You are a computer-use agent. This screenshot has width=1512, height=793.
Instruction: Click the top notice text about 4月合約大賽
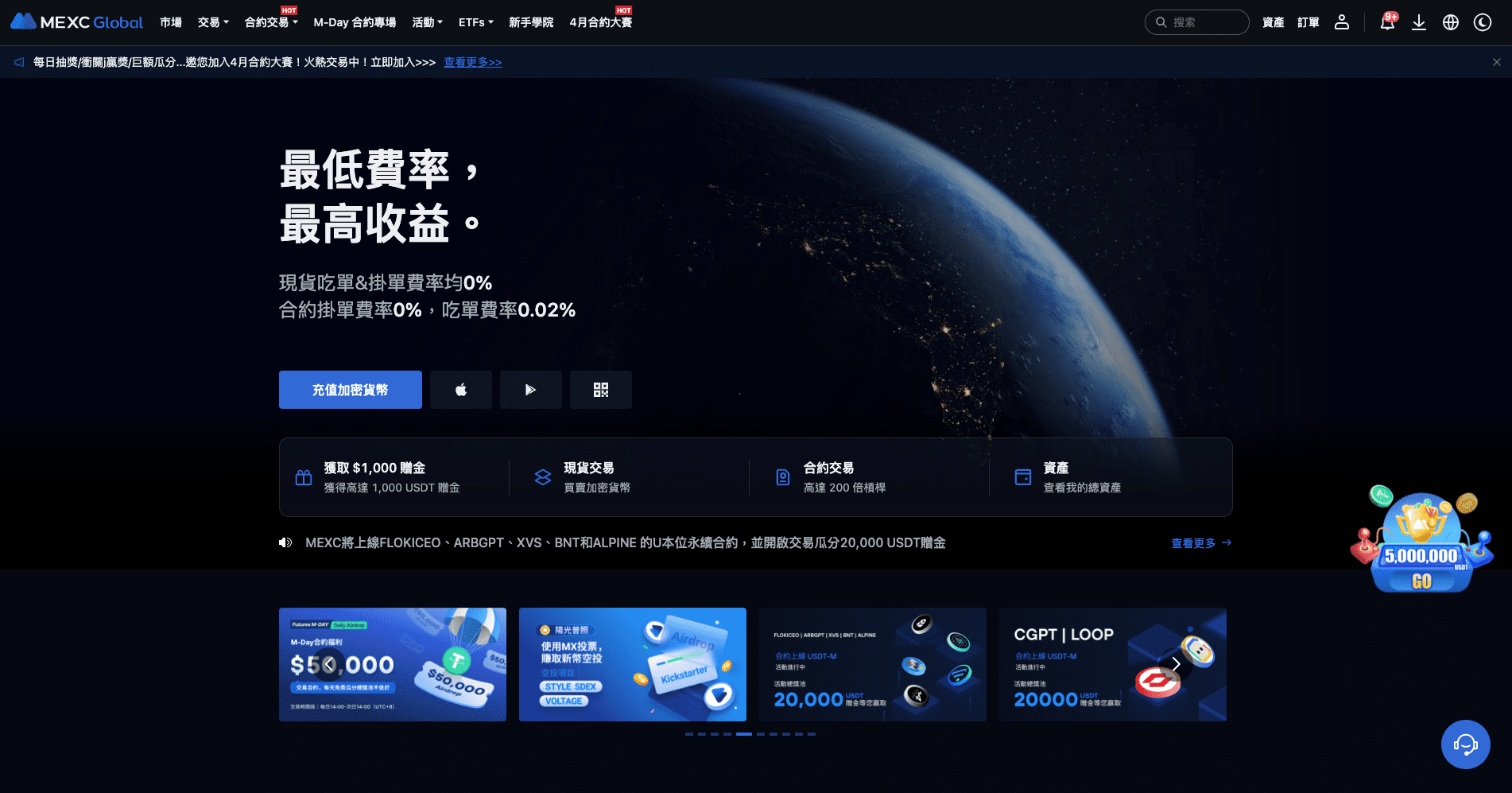[235, 62]
